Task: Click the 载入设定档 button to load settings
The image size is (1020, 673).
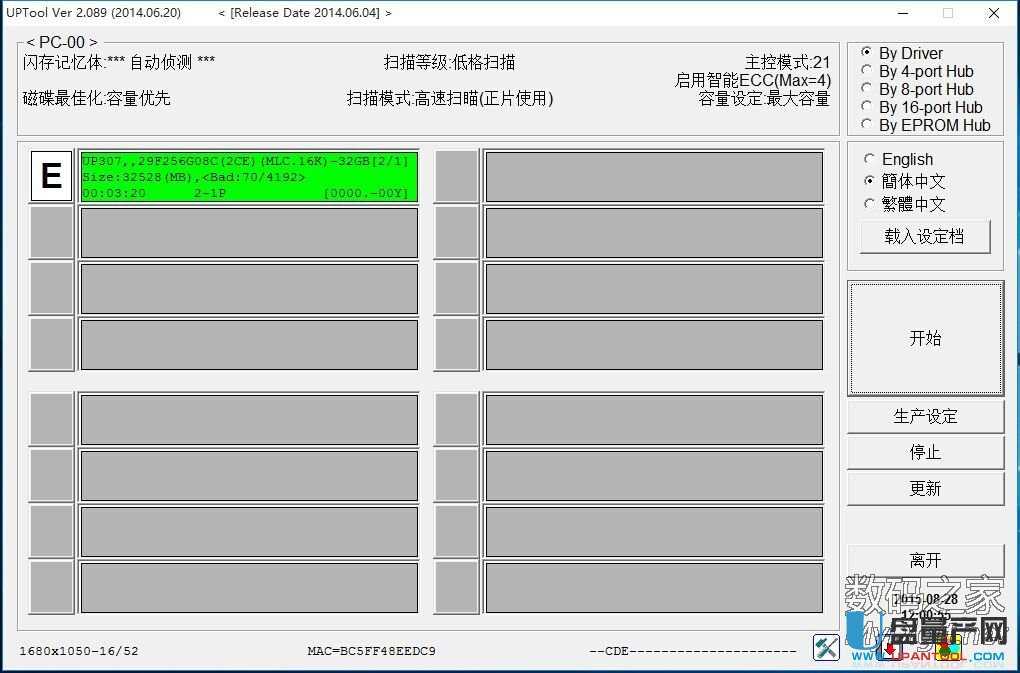Action: (924, 236)
